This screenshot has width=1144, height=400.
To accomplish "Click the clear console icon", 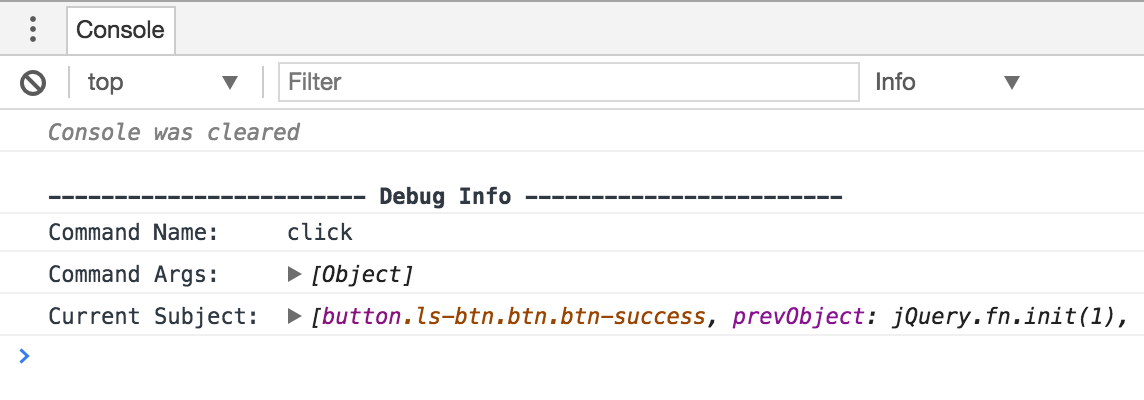I will pyautogui.click(x=34, y=82).
